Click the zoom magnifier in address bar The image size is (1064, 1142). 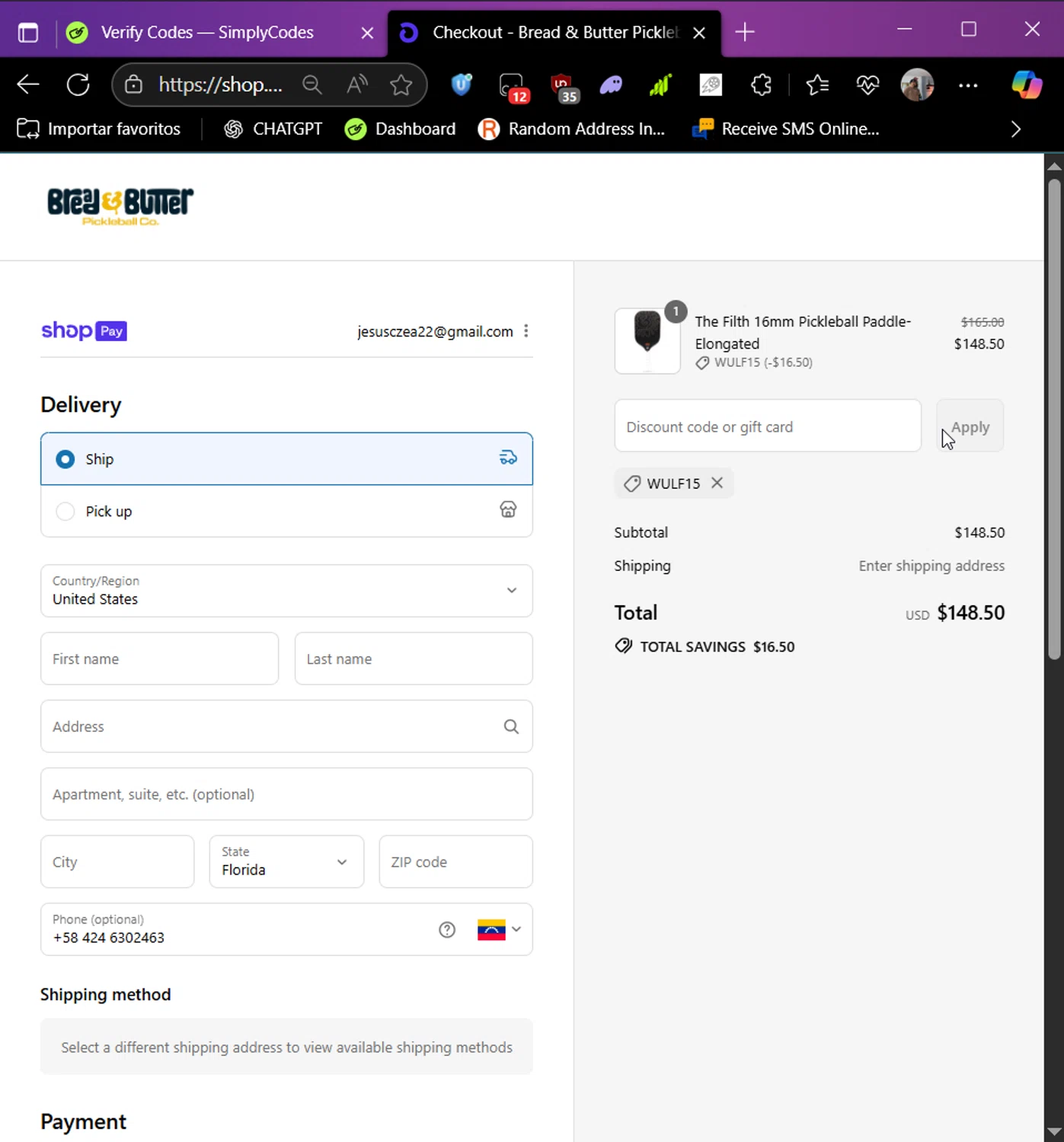point(312,85)
